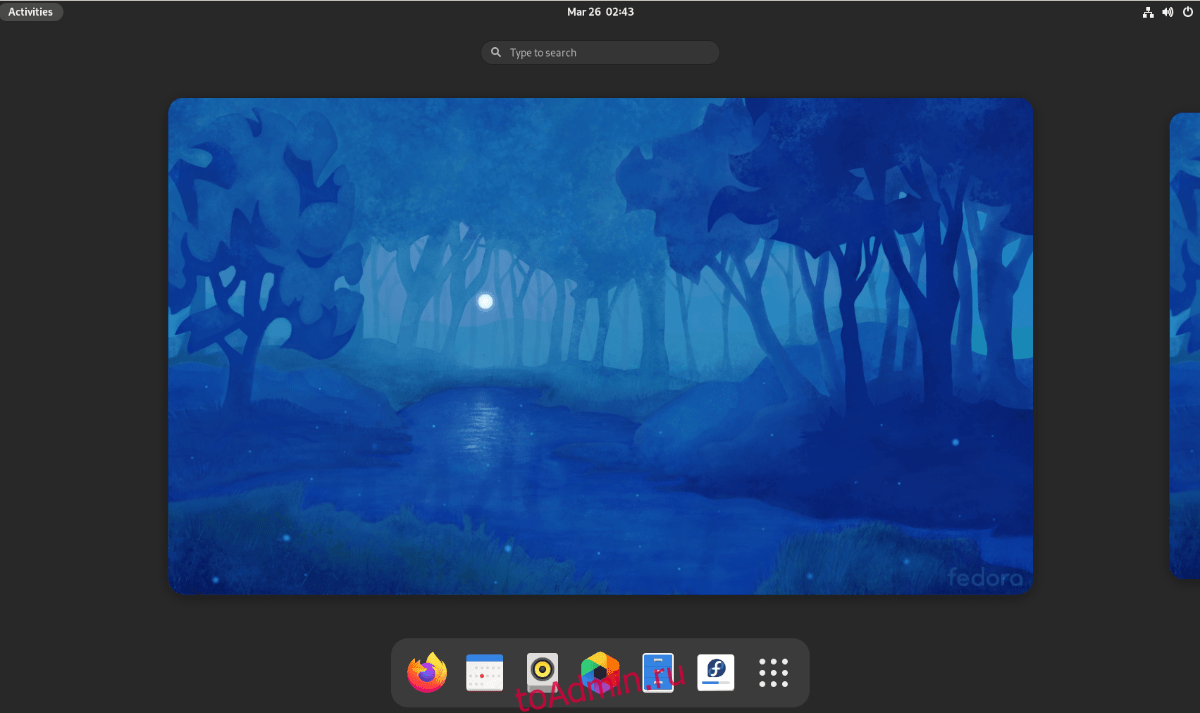Show all applications grid
The image size is (1200, 713).
point(774,672)
